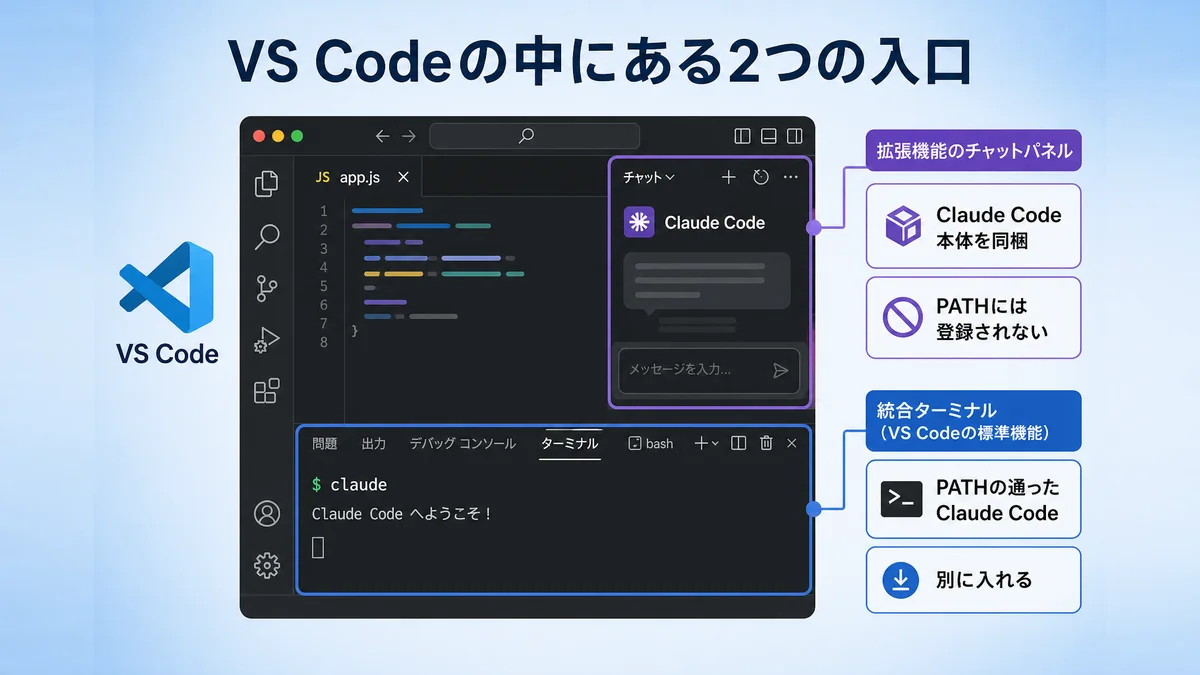This screenshot has height=675, width=1200.
Task: Click the PATHの通った Claude Code card
Action: (973, 499)
